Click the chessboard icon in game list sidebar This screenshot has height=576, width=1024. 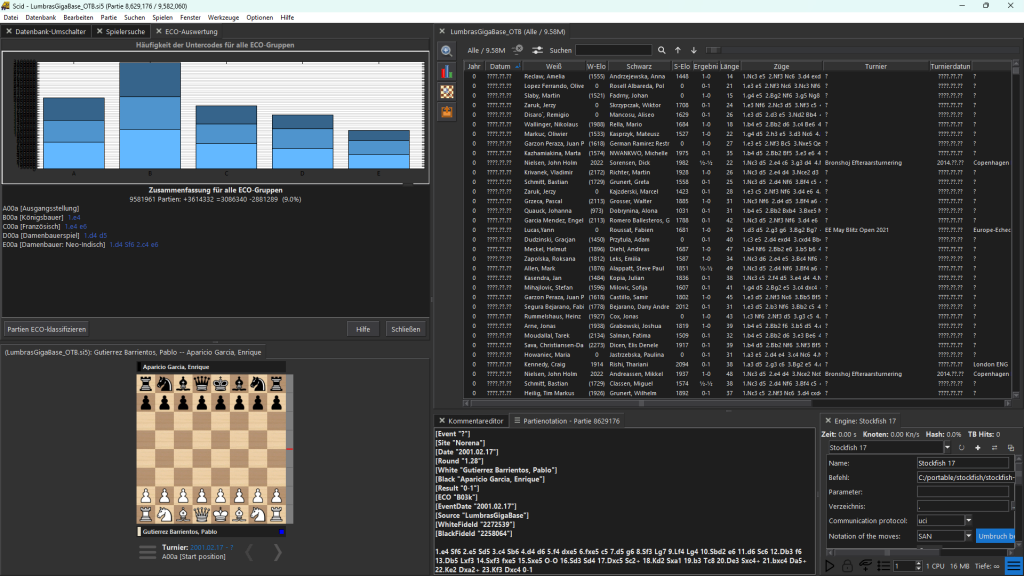(446, 91)
